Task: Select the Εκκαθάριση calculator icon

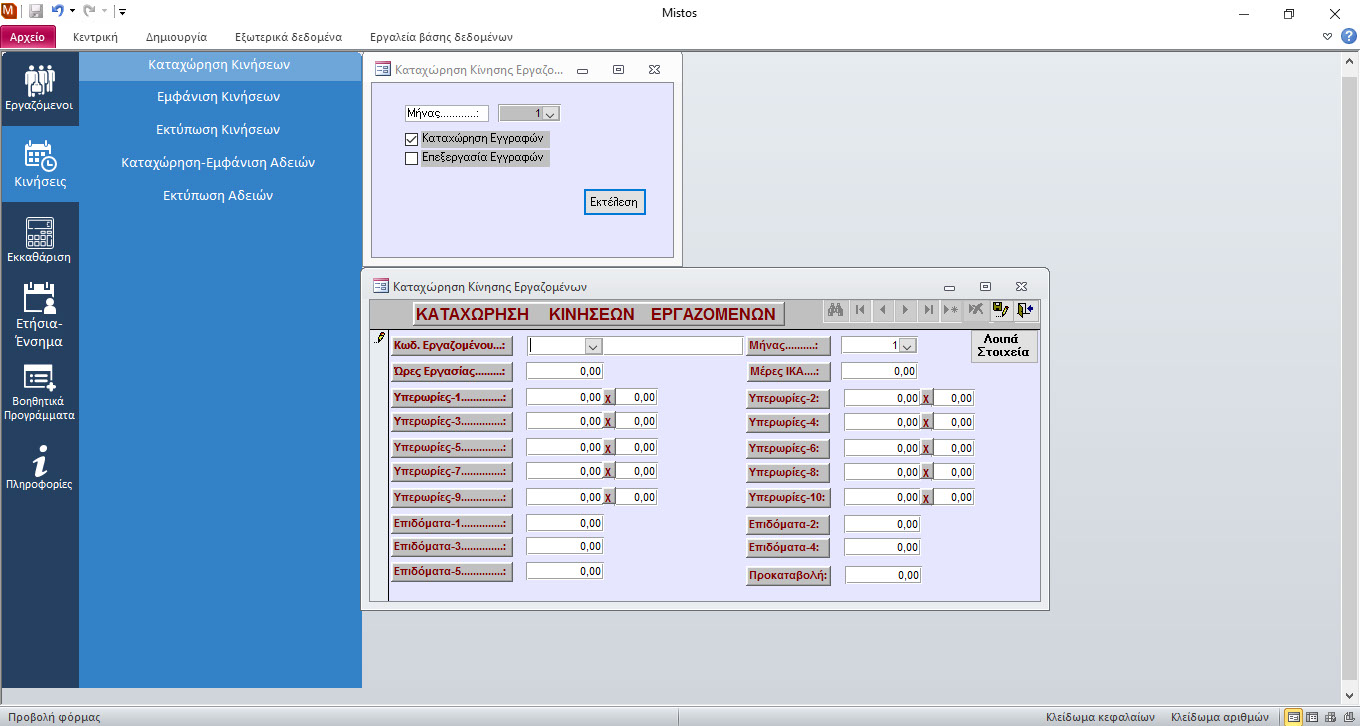Action: [x=39, y=240]
